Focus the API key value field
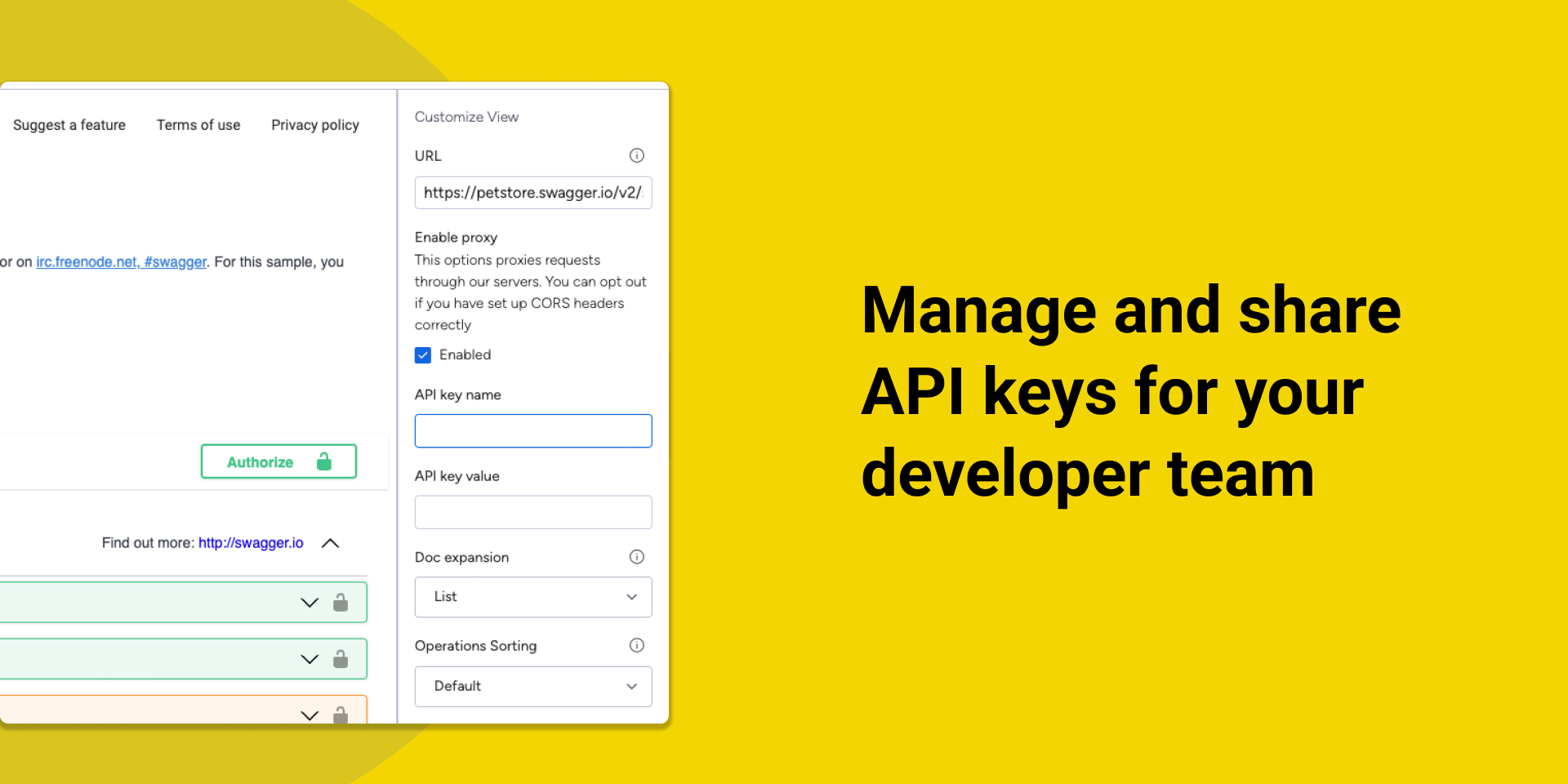This screenshot has width=1568, height=784. (x=533, y=512)
